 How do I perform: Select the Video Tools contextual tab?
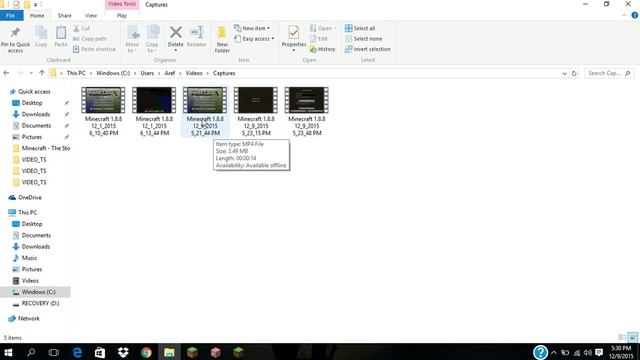(122, 4)
